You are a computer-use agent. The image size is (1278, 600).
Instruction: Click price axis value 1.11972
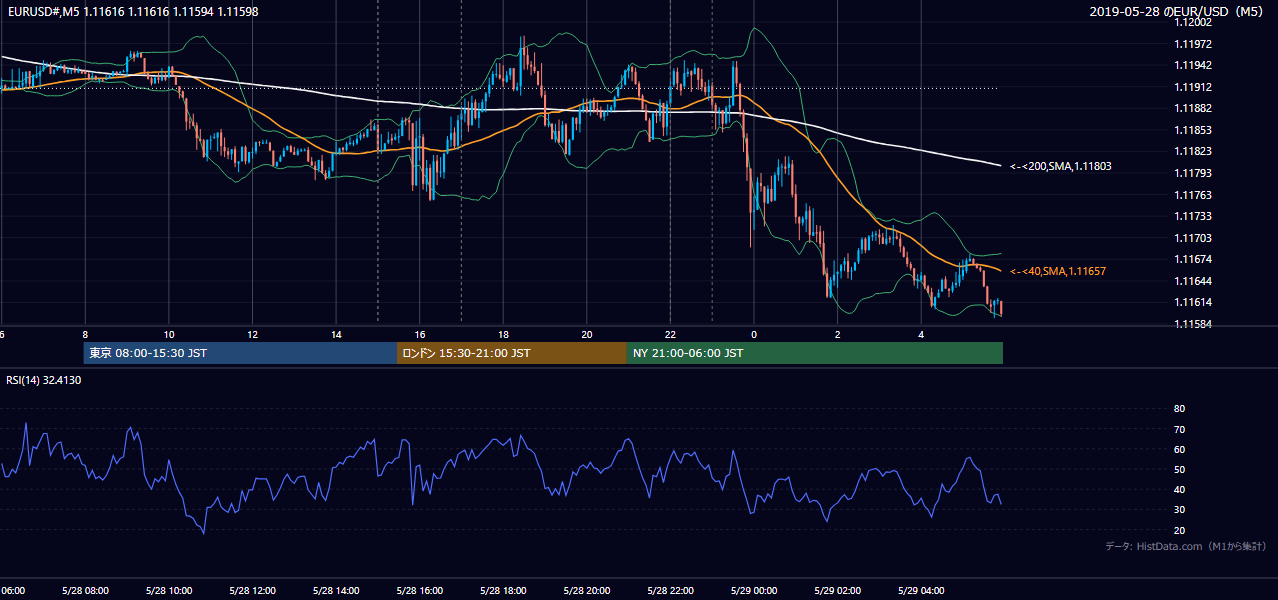(1193, 44)
